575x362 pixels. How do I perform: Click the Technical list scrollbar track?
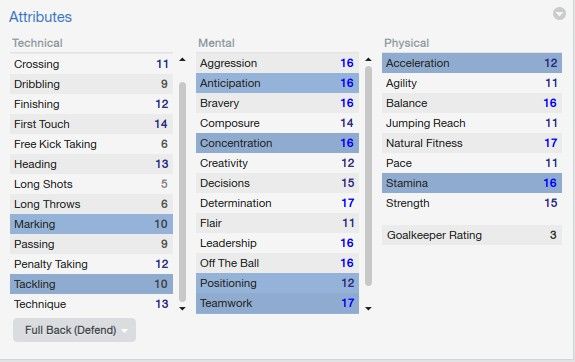point(182,192)
